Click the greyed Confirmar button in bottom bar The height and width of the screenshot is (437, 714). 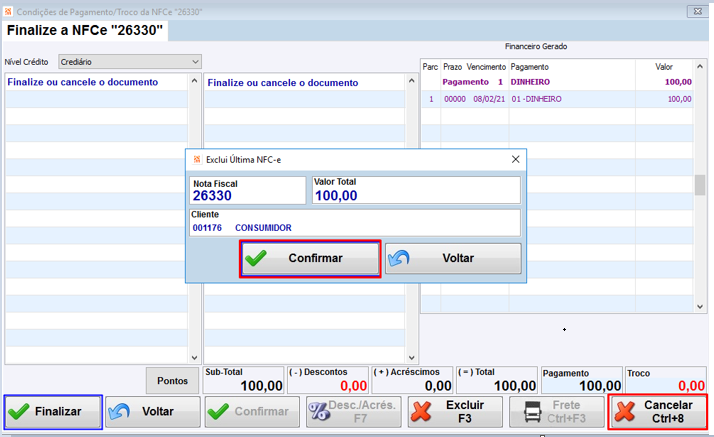[252, 412]
